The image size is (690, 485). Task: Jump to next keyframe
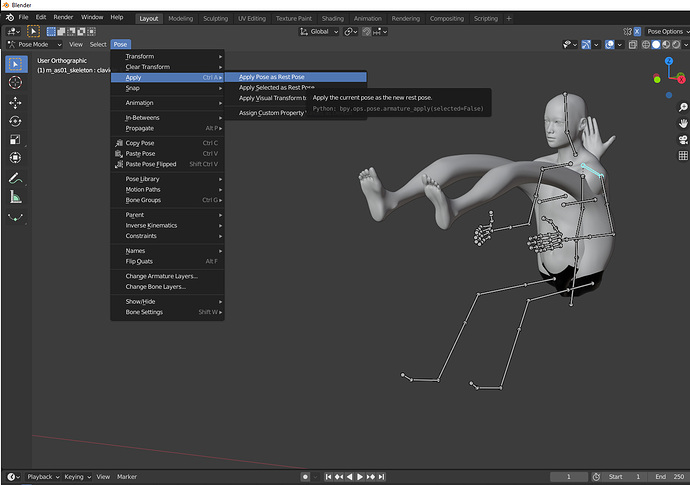click(371, 477)
